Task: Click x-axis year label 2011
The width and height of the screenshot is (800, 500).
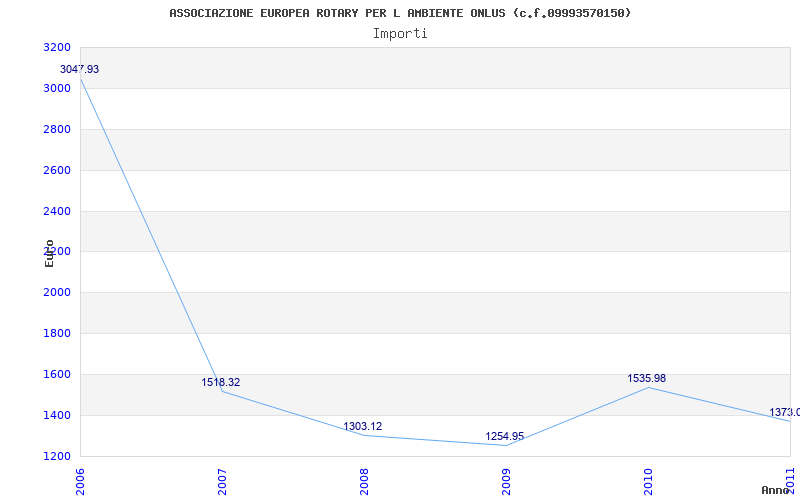Action: pos(790,482)
